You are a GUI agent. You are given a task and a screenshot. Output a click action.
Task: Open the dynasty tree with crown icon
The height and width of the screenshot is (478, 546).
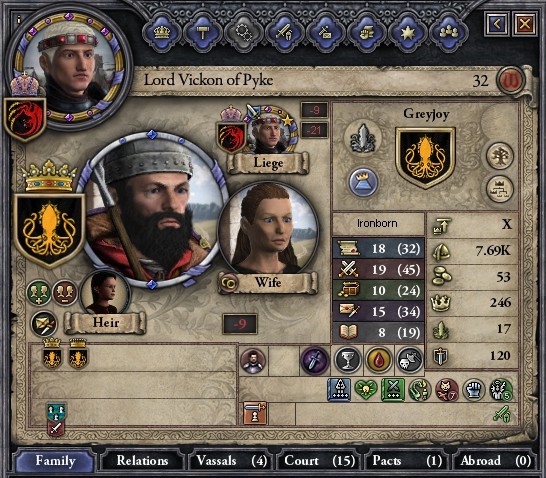point(500,189)
